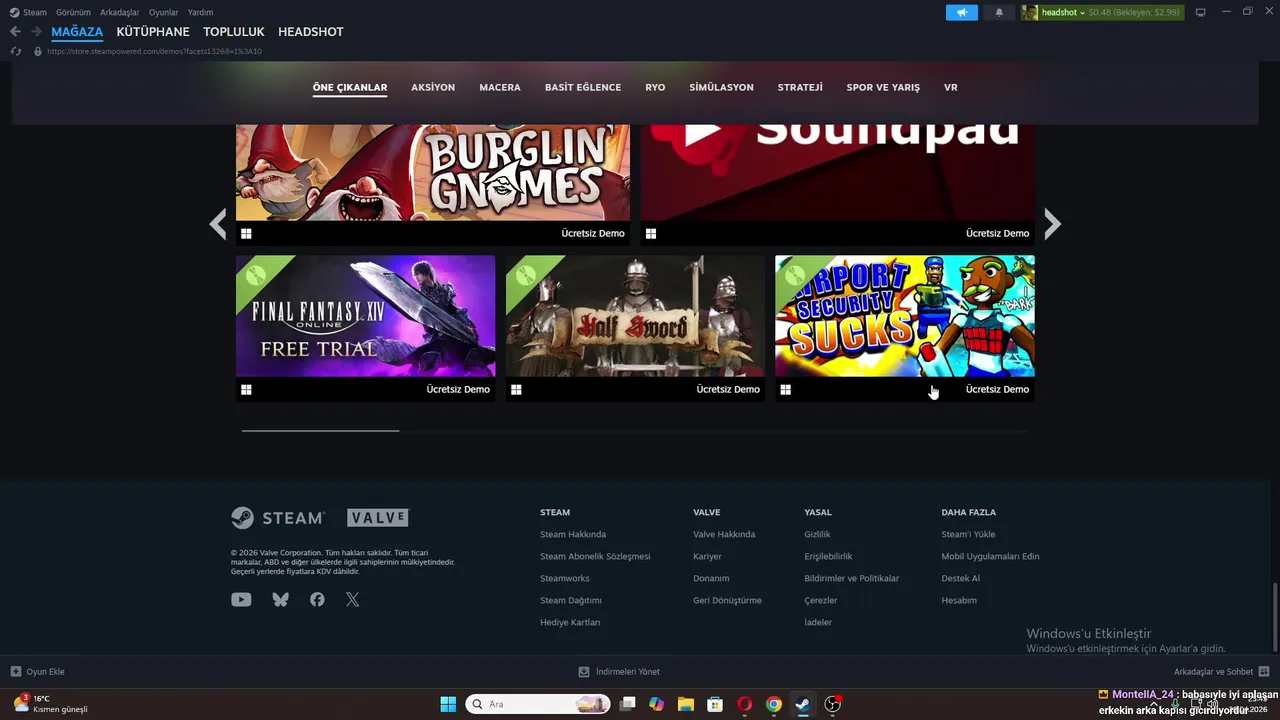Switch to Big Picture mode monitor icon

1201,12
